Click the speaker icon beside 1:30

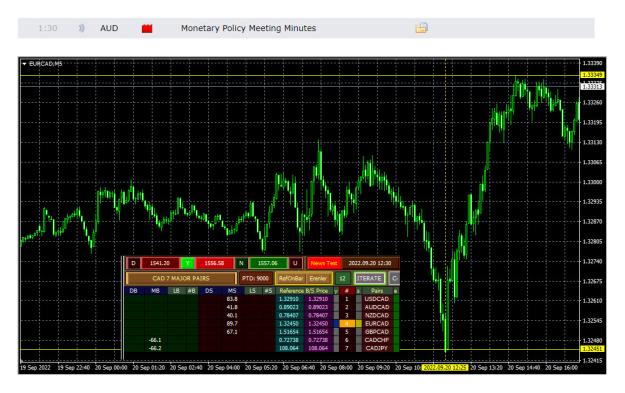pos(81,28)
